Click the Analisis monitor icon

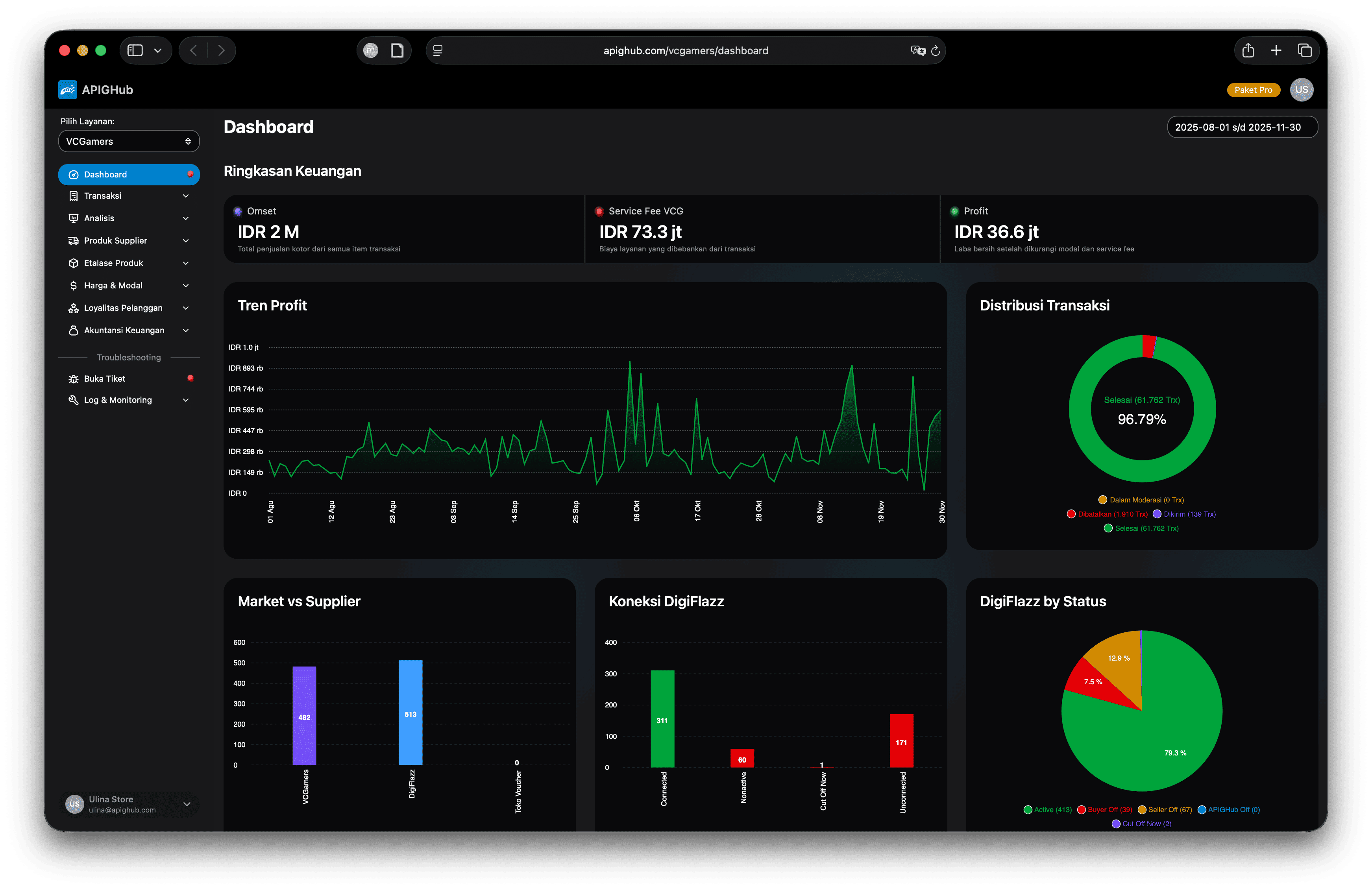click(x=73, y=218)
